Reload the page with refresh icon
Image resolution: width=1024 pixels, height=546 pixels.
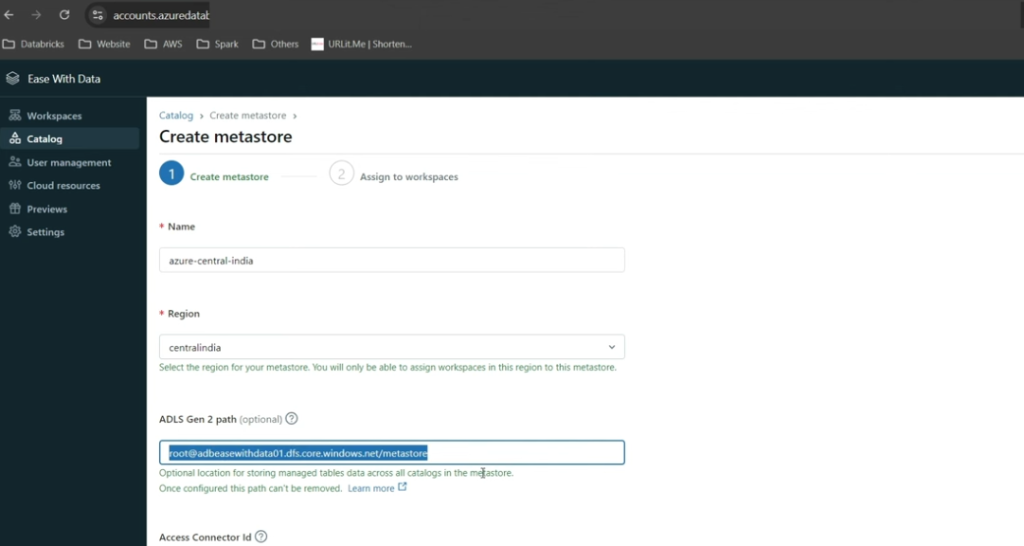[x=64, y=15]
